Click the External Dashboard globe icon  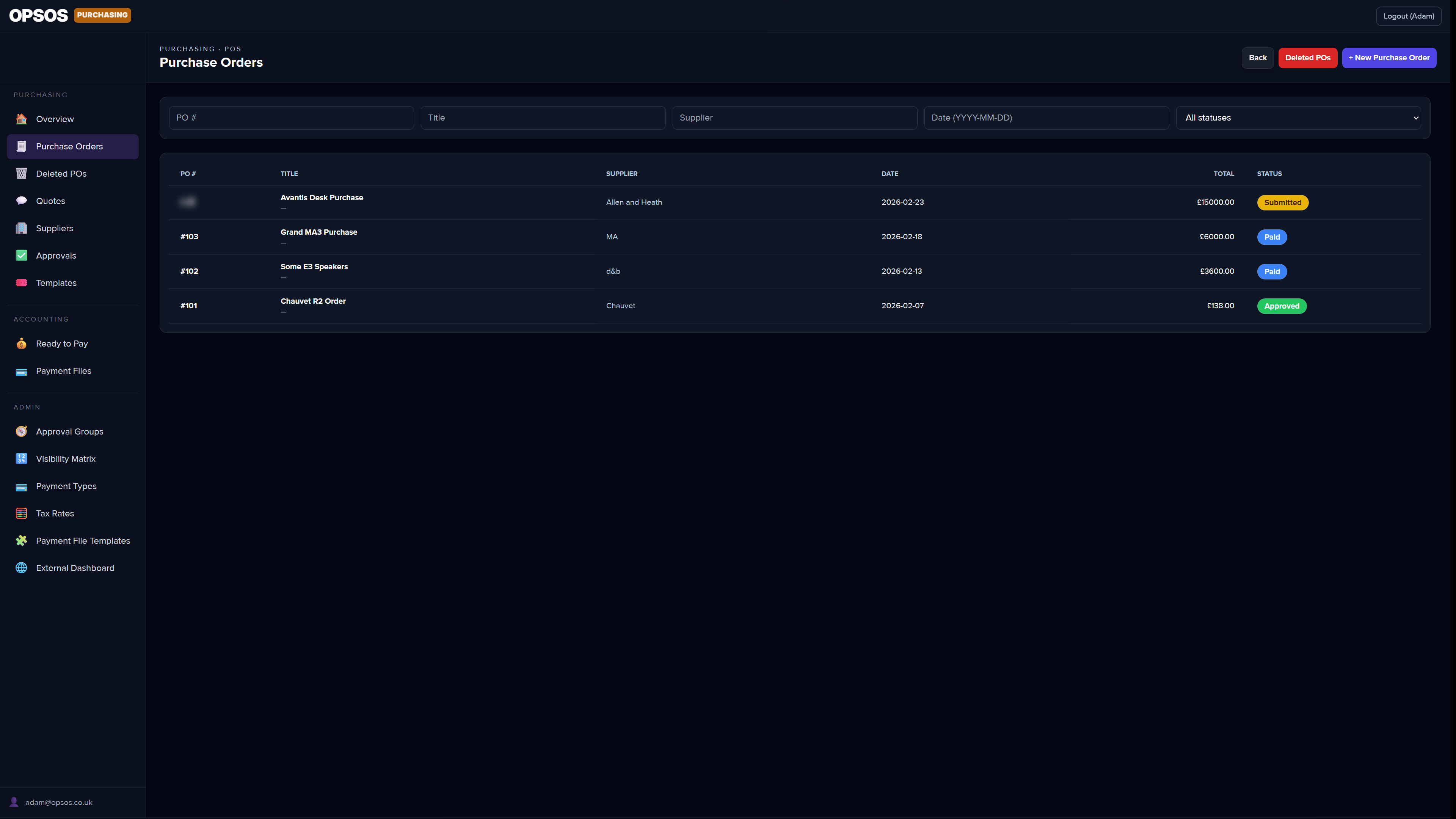[22, 568]
